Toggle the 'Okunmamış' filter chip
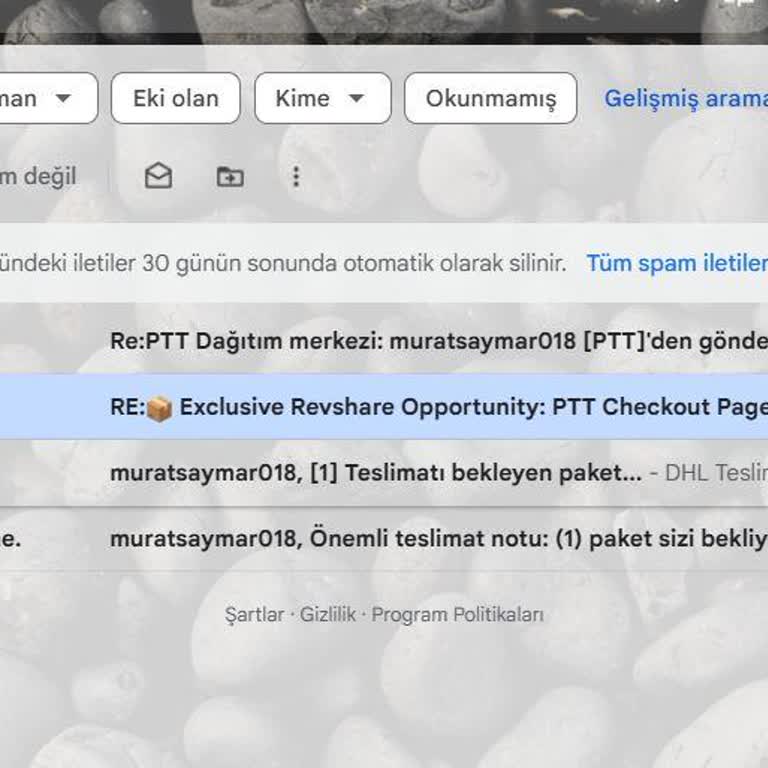 [x=491, y=98]
